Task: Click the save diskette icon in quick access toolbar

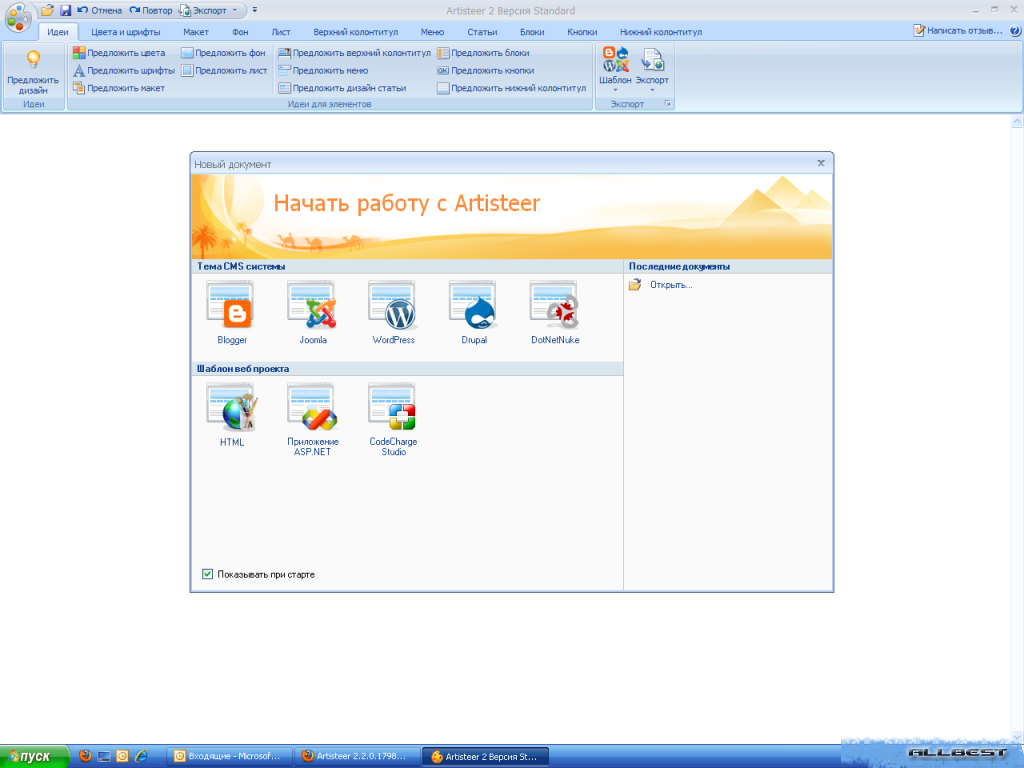Action: (x=65, y=10)
